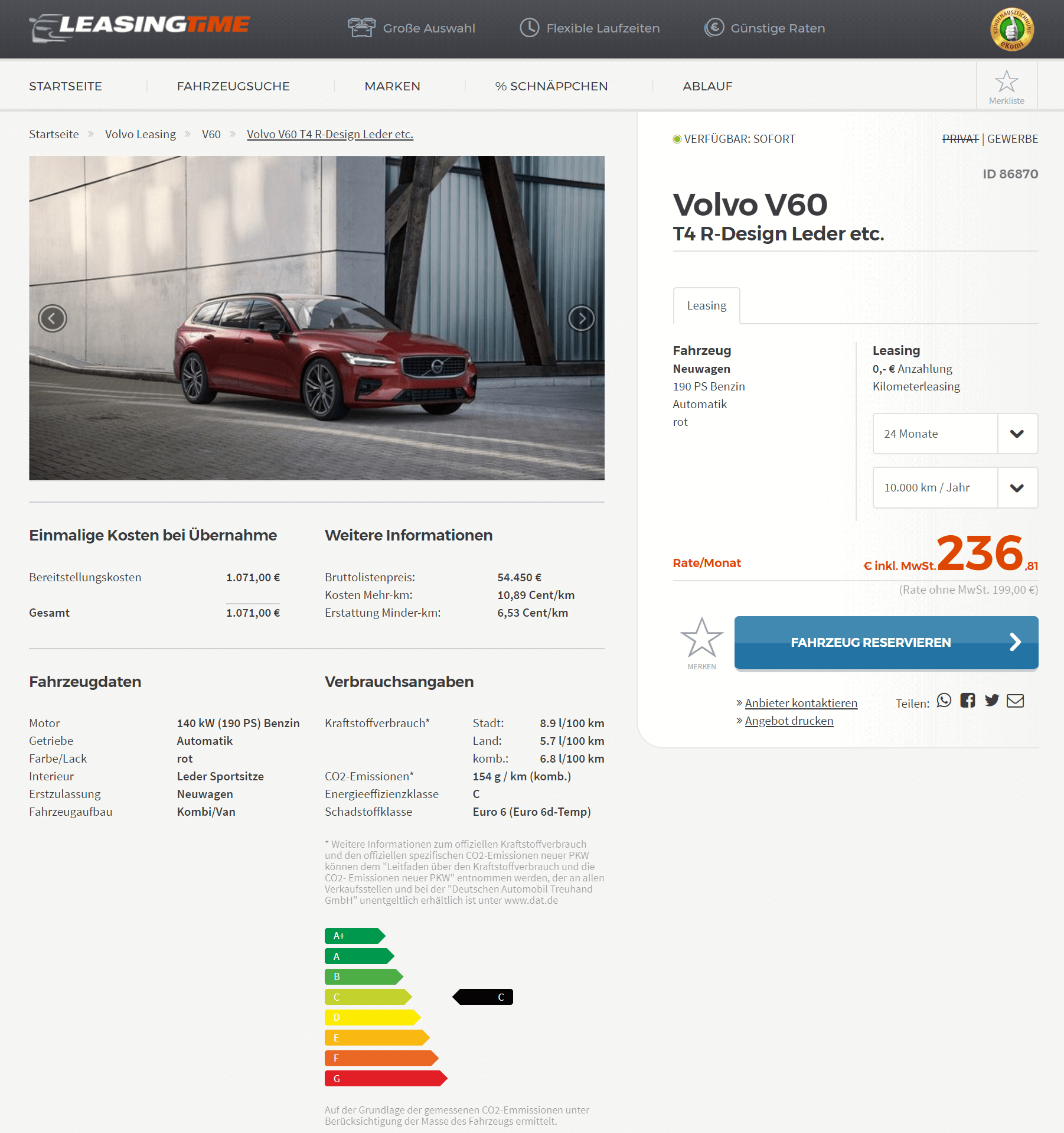Screen dimensions: 1064x1133
Task: Open Marken menu item
Action: pos(392,86)
